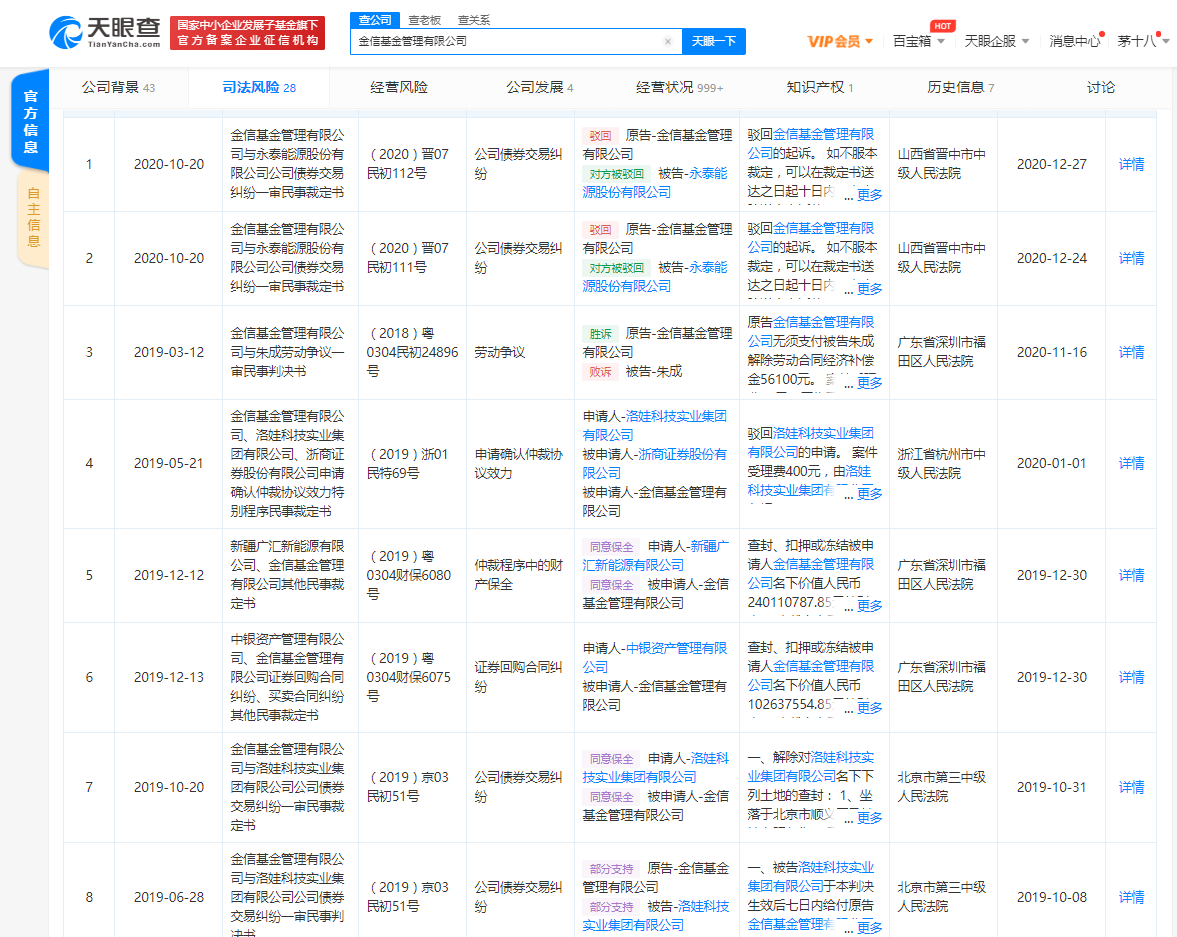Select the 自主信息 side tab
Viewport: 1177px width, 937px height.
click(33, 218)
